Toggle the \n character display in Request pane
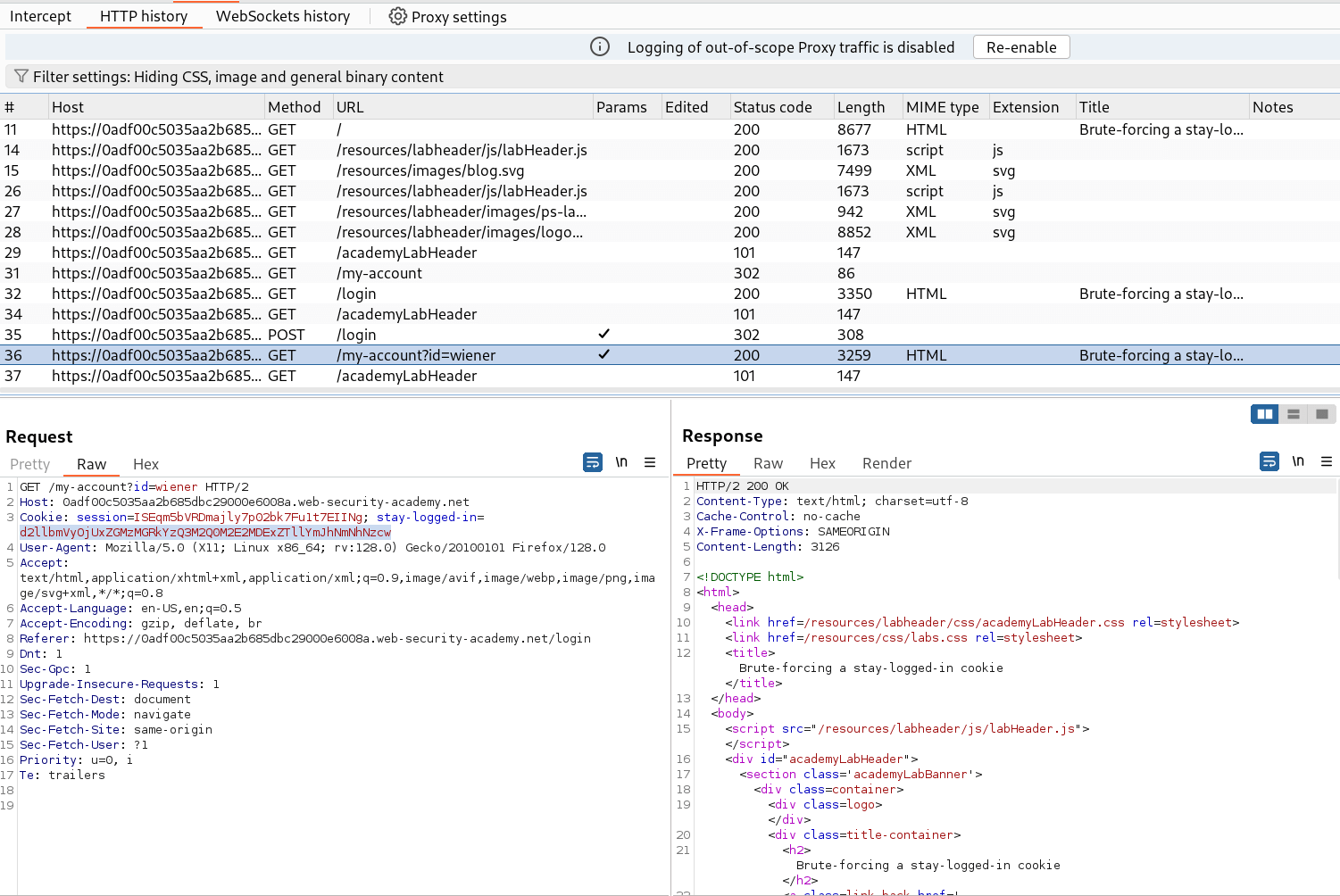 coord(621,462)
